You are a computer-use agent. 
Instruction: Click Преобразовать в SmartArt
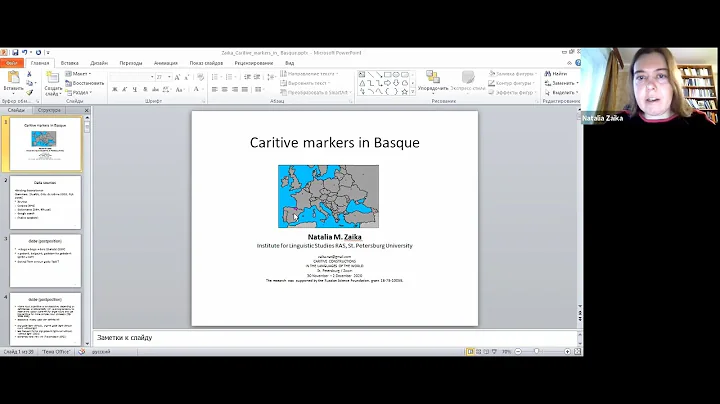[315, 92]
